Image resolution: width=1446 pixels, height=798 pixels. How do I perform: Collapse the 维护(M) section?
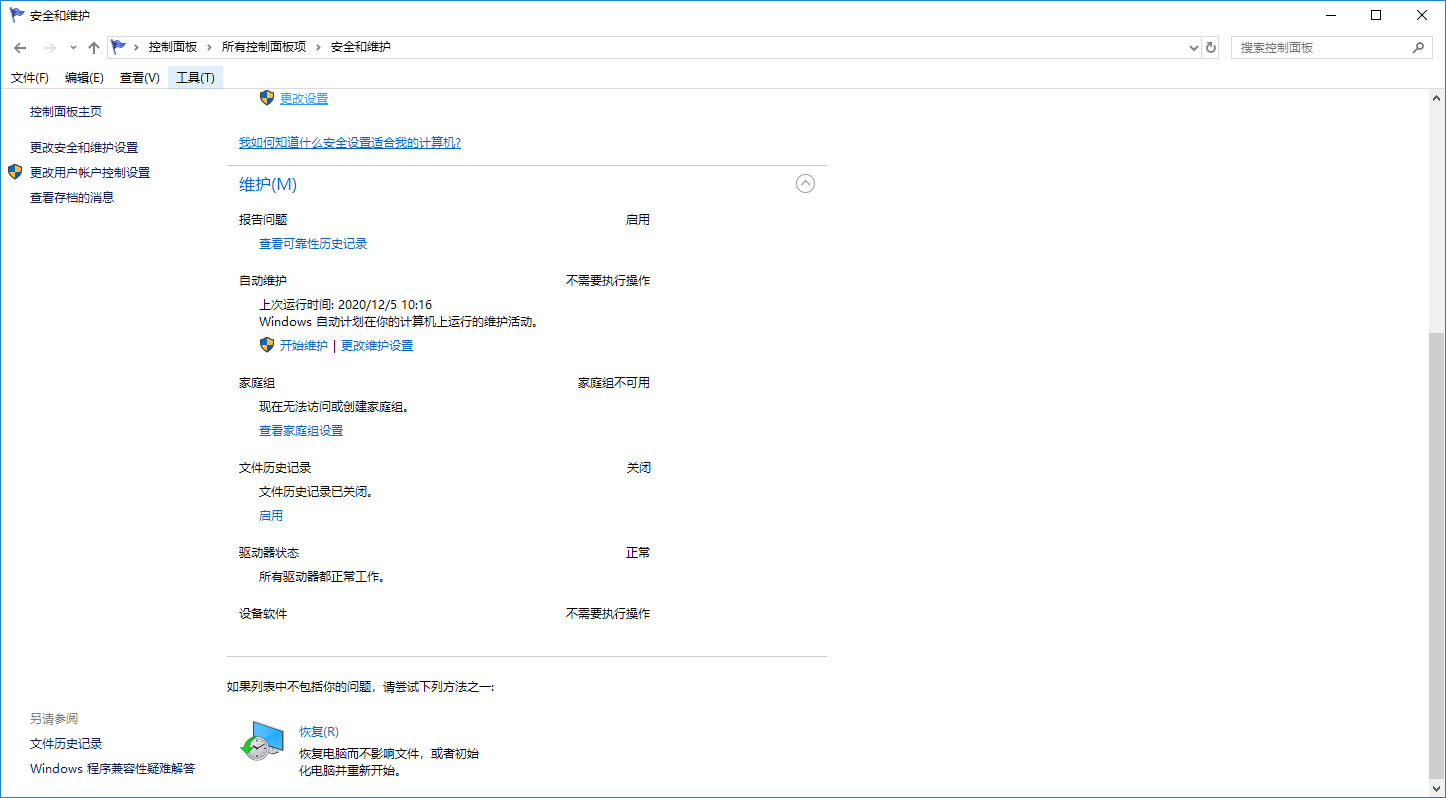[x=805, y=183]
